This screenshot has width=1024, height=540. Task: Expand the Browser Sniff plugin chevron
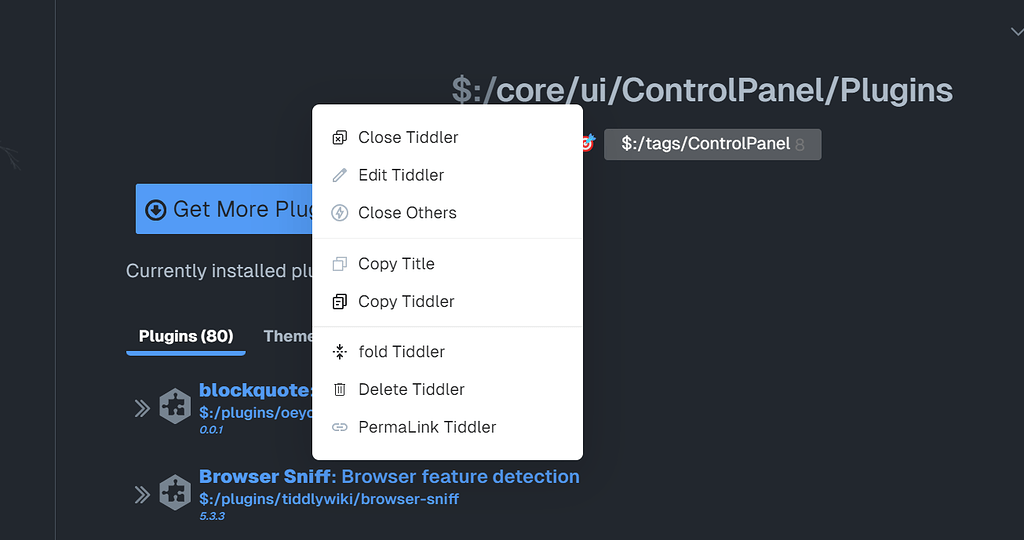point(142,495)
